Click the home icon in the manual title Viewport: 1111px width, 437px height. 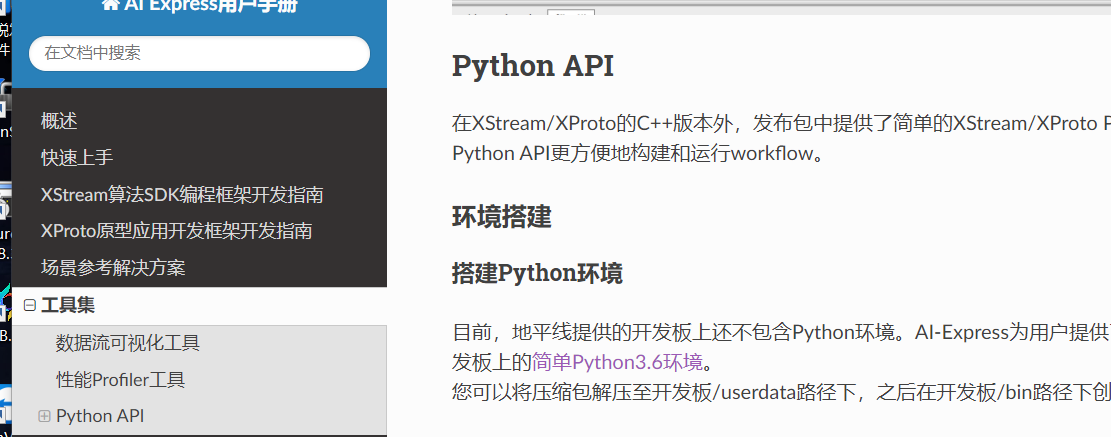pos(110,5)
